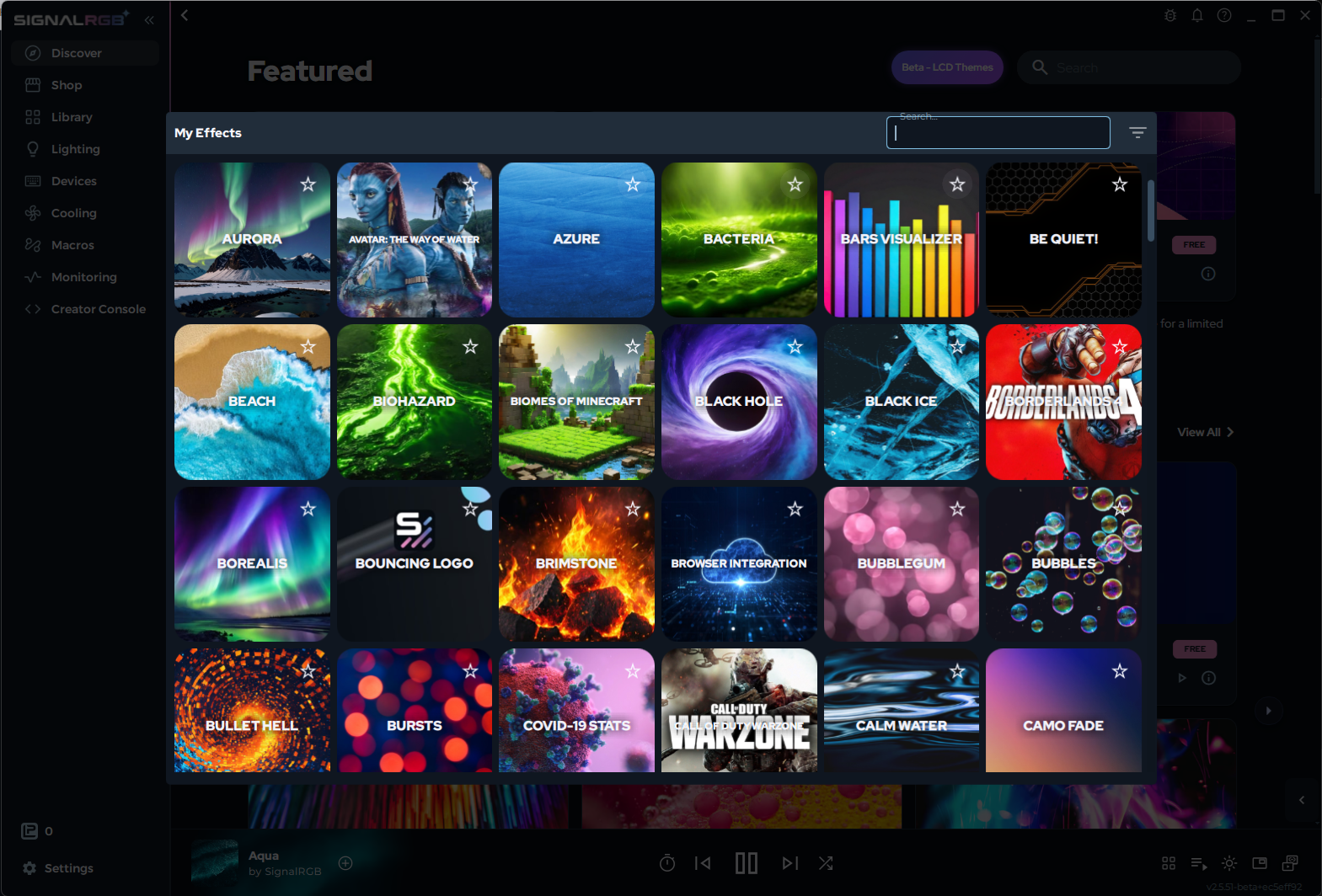The width and height of the screenshot is (1322, 896).
Task: Open the Shop section
Action: point(85,85)
